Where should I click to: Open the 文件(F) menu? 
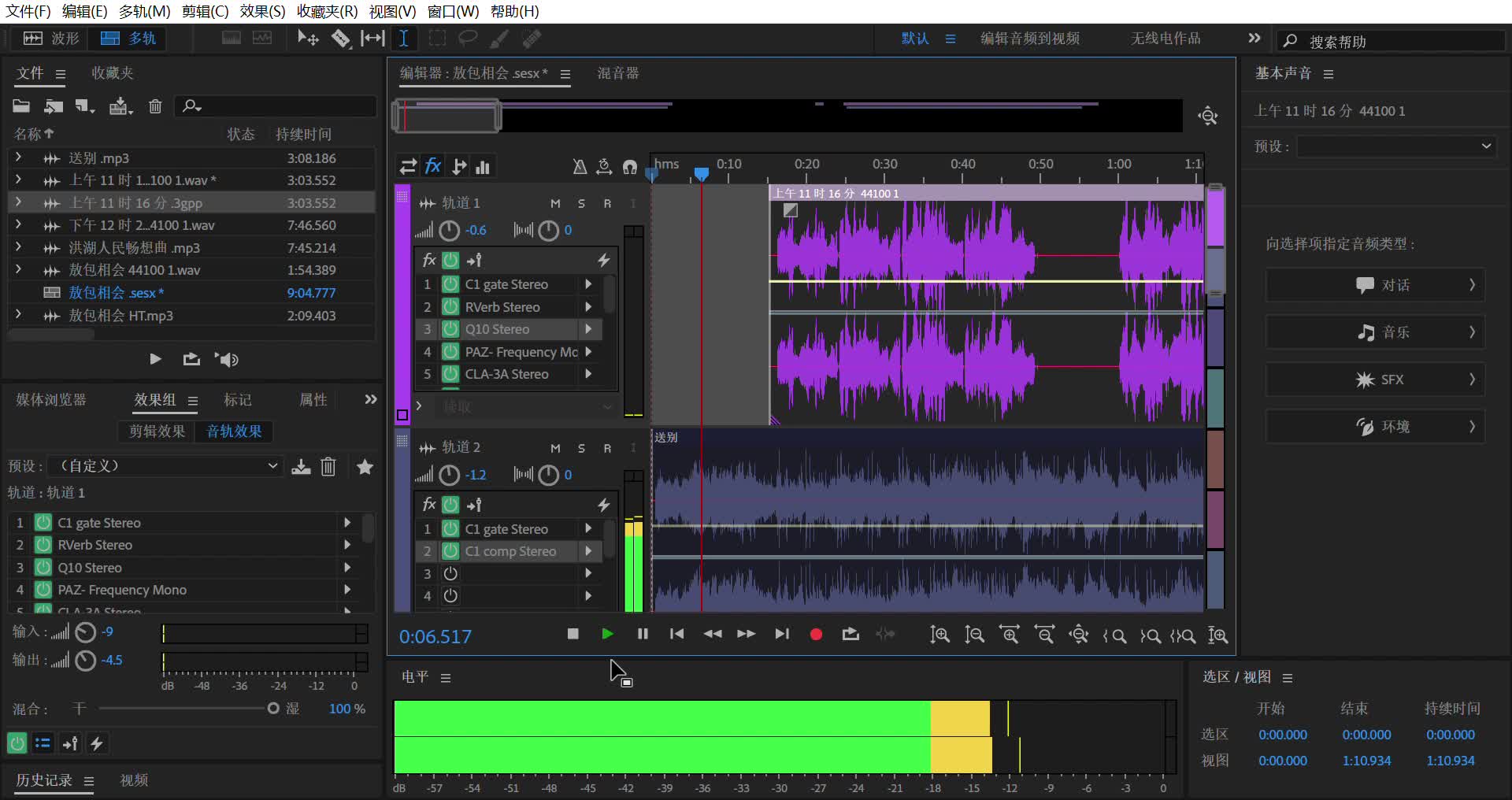28,11
